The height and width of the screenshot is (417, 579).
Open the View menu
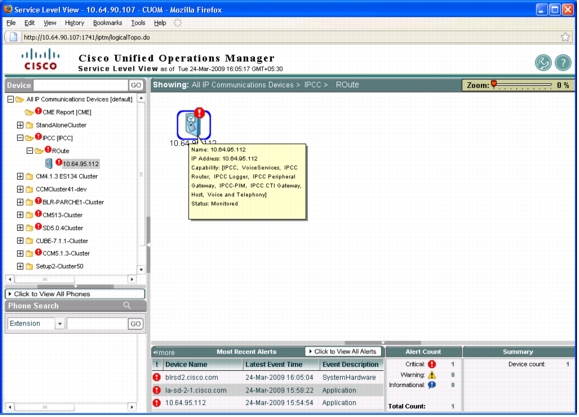click(50, 23)
